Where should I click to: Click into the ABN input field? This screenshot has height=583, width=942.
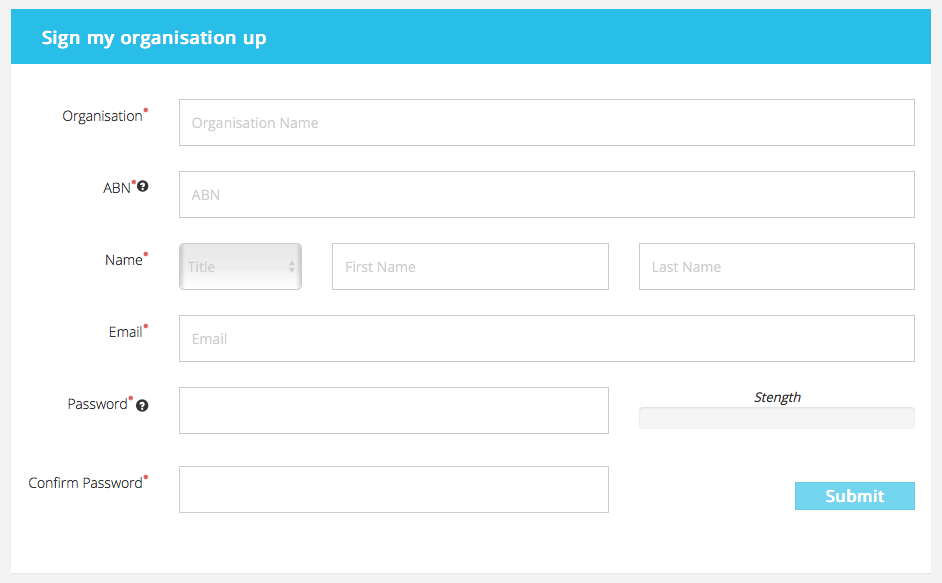(547, 195)
